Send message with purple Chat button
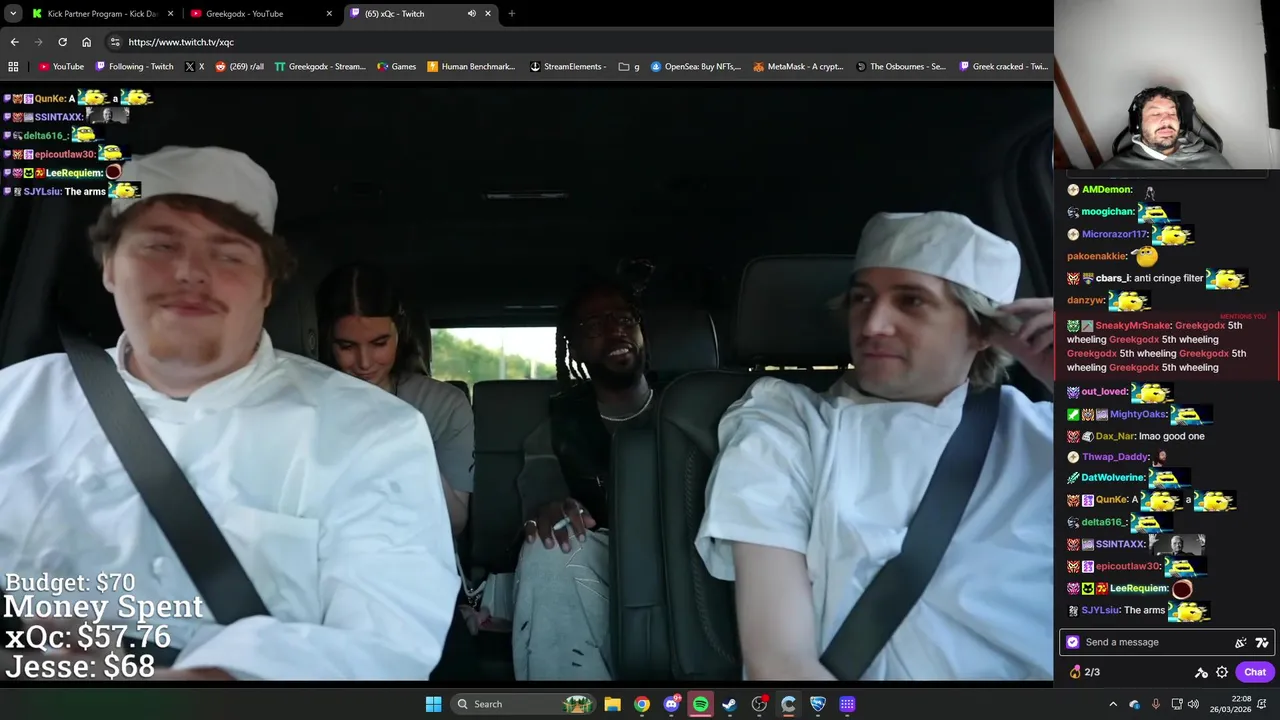The image size is (1280, 720). click(1255, 672)
